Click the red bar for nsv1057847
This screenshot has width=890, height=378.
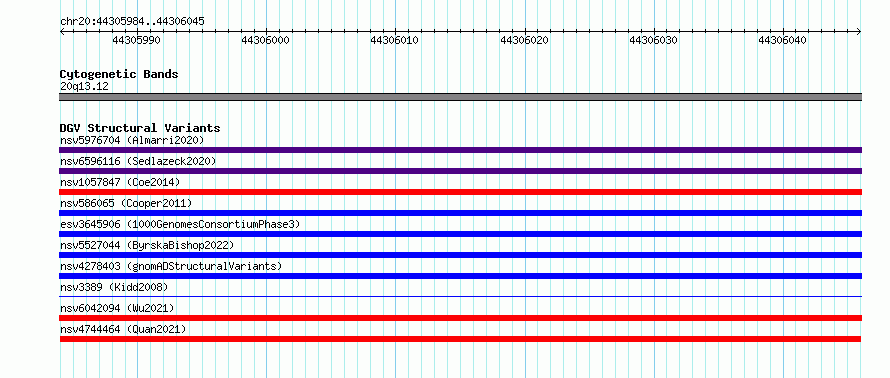(460, 192)
